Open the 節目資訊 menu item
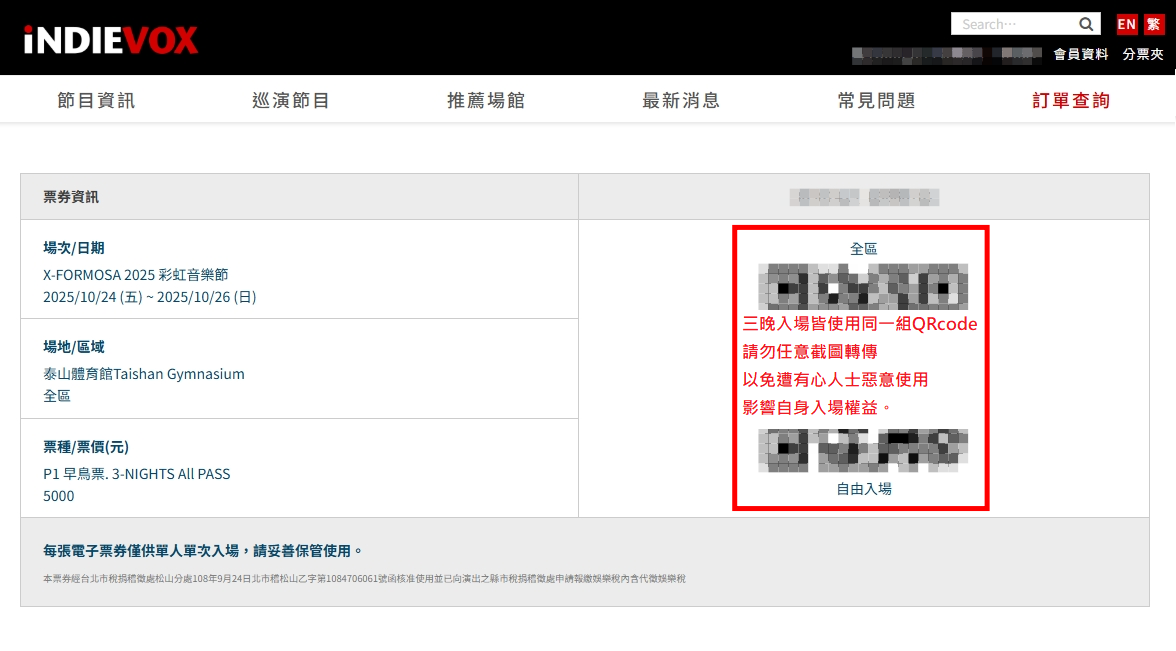 point(96,100)
